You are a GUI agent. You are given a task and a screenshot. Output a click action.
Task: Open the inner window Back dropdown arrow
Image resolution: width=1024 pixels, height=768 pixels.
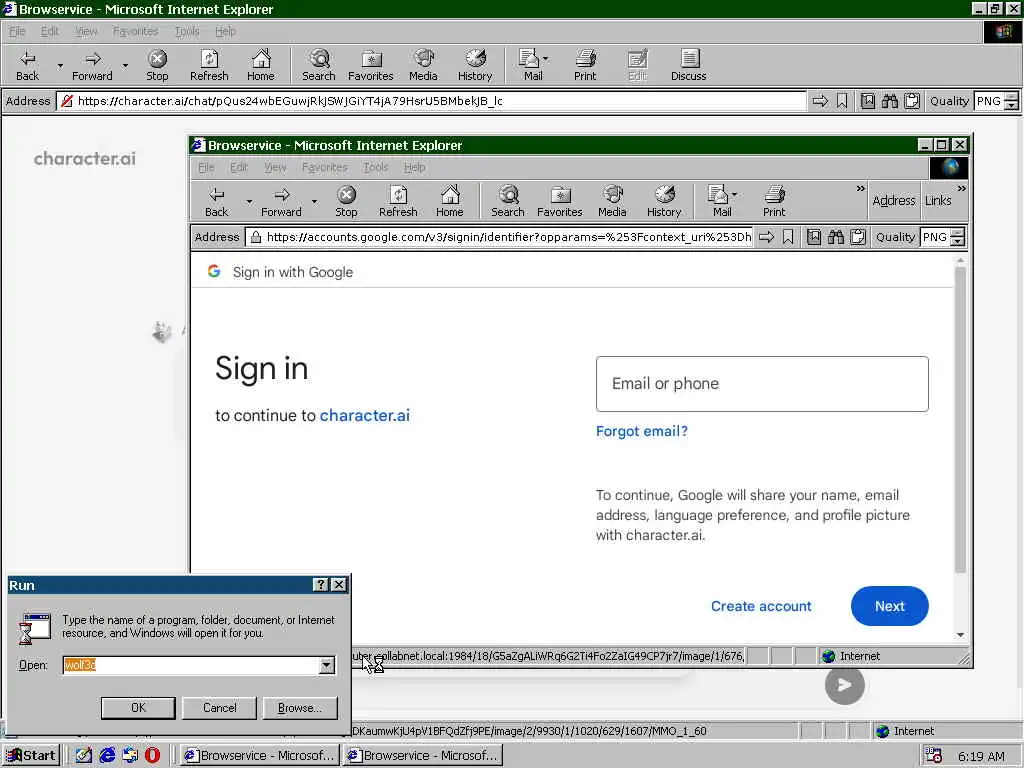pos(249,201)
